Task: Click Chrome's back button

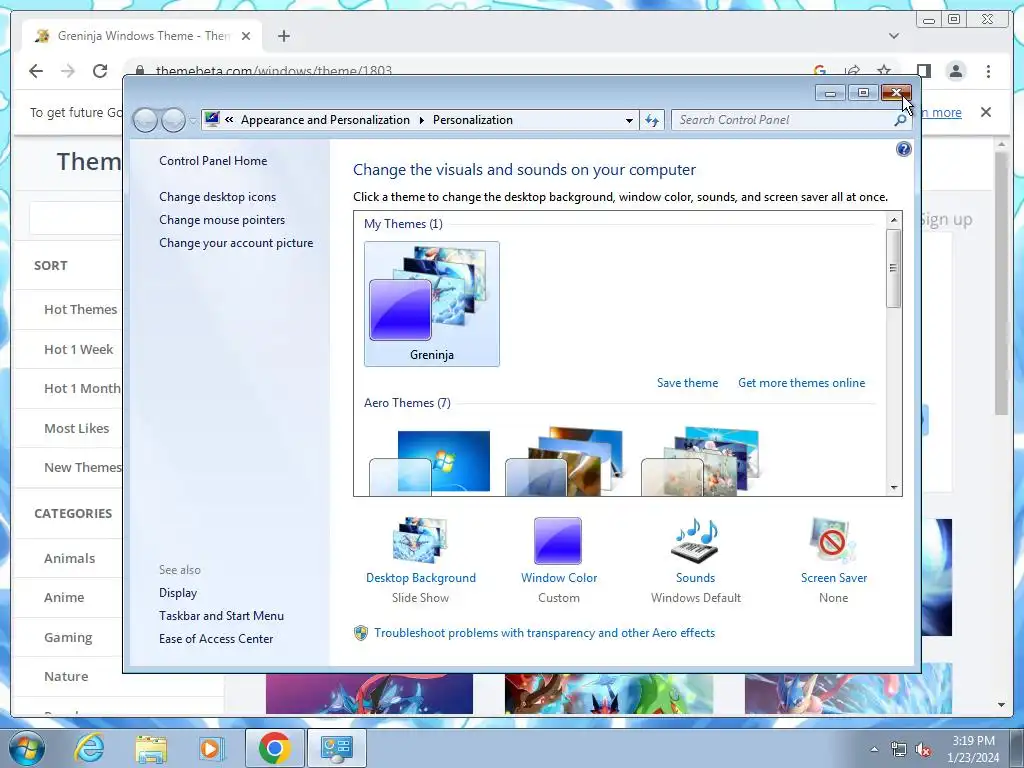Action: (x=36, y=71)
